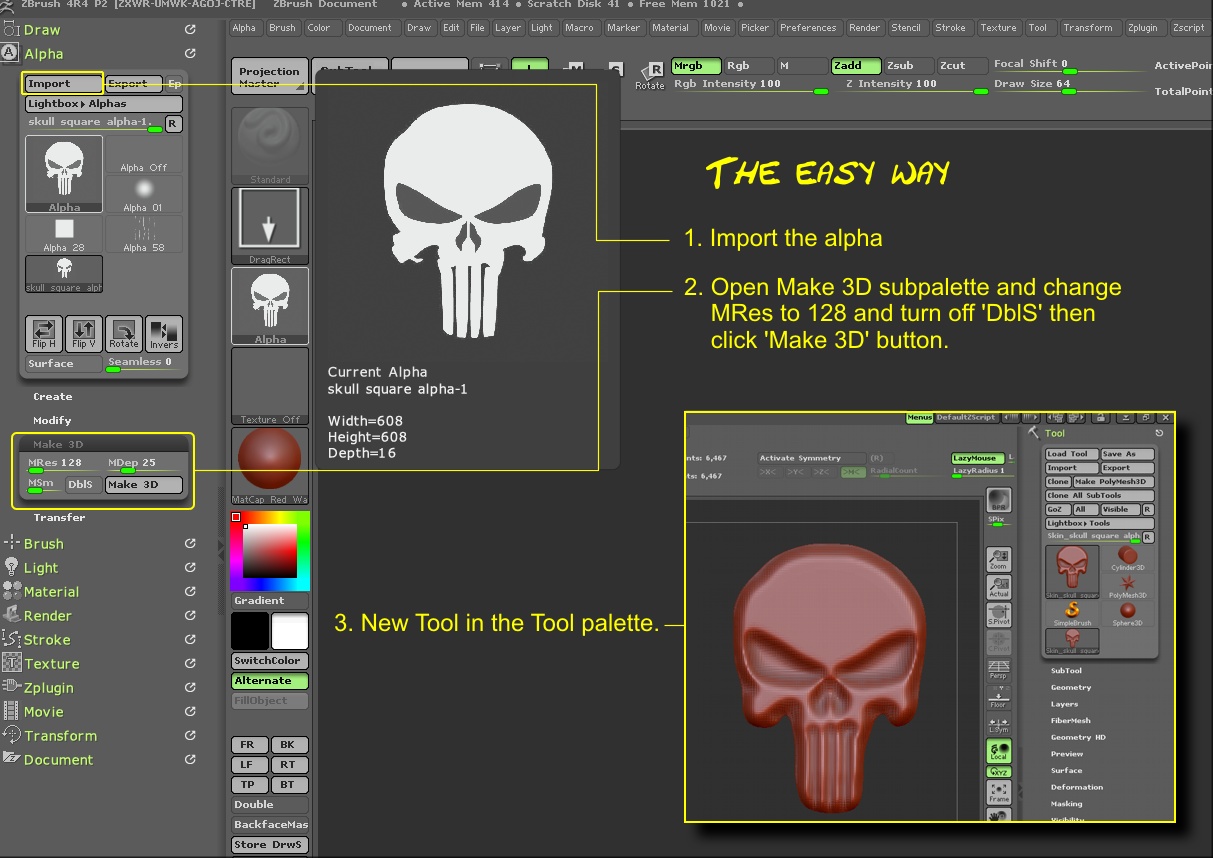Screen dimensions: 1213x858
Task: Open the Zplugin menu in top bar
Action: click(x=1142, y=28)
